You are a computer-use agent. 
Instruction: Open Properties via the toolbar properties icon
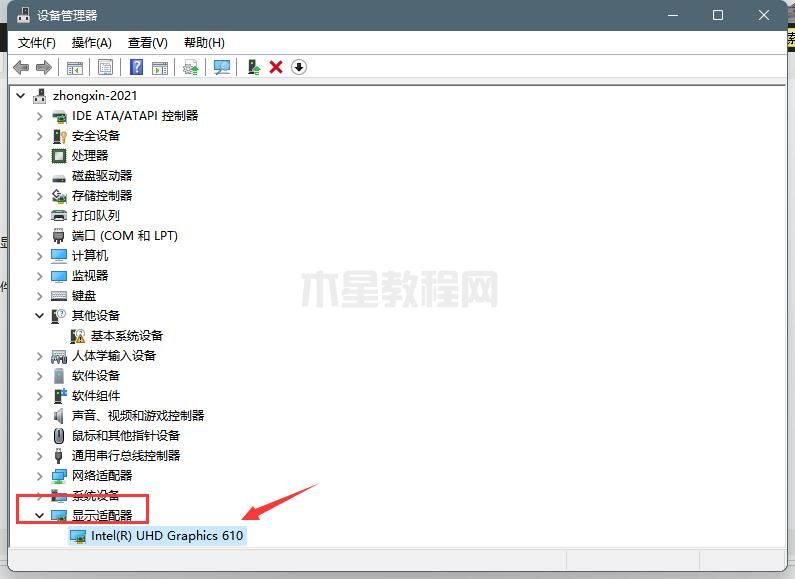click(105, 67)
